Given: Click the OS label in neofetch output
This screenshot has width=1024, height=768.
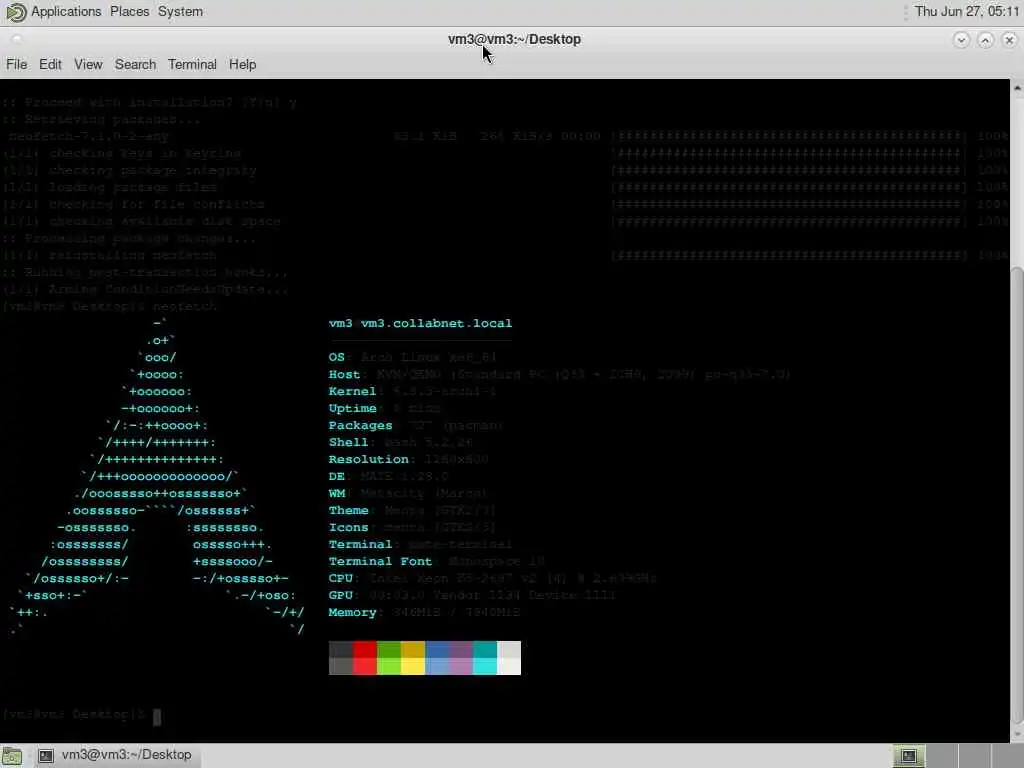Looking at the screenshot, I should pyautogui.click(x=336, y=357).
